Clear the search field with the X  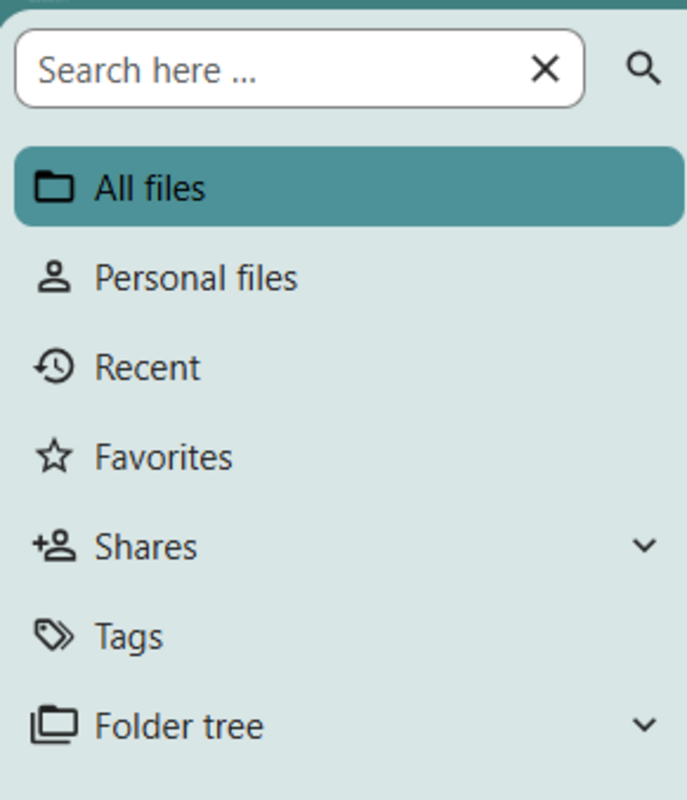pos(545,69)
